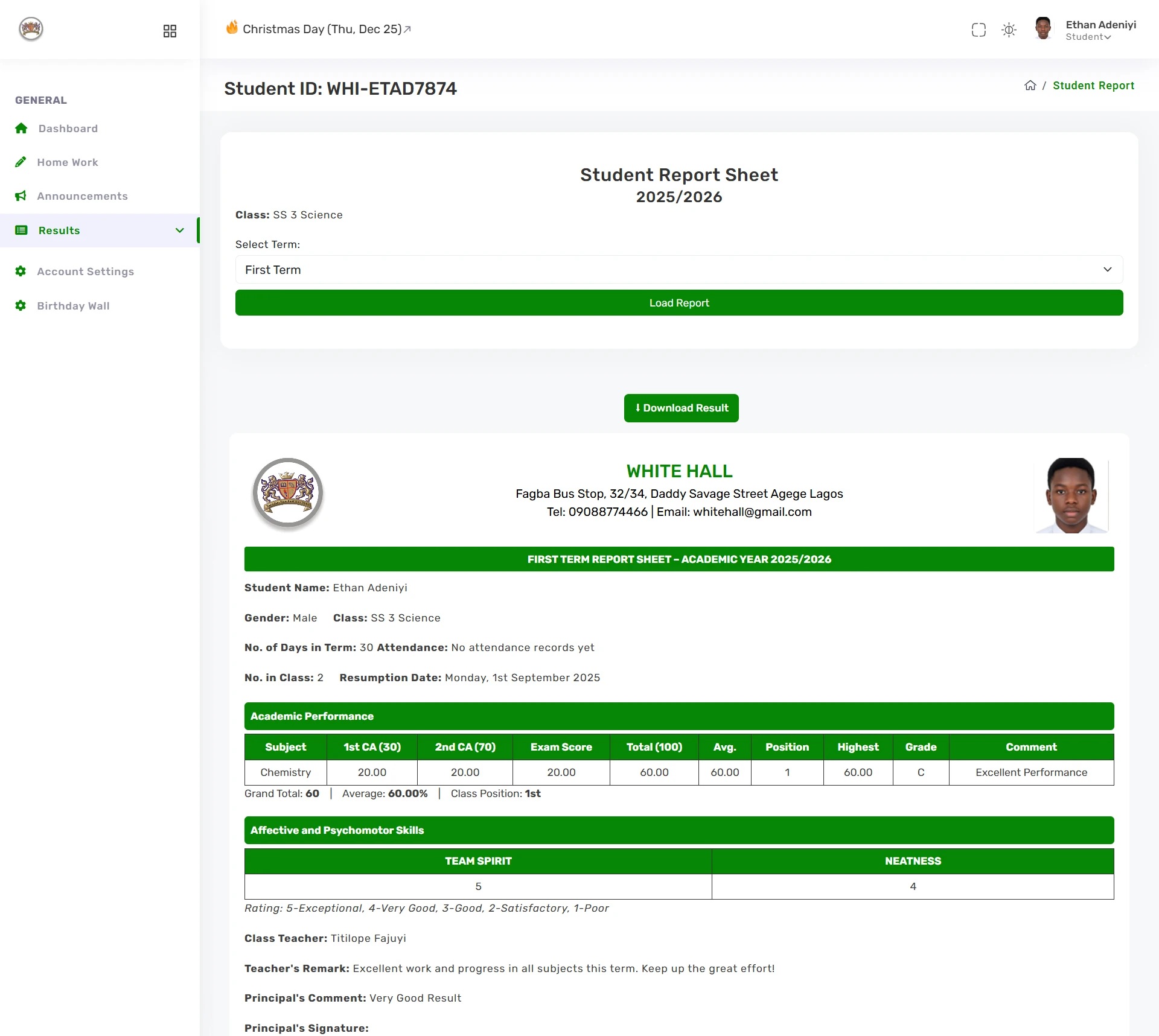Viewport: 1159px width, 1036px height.
Task: Click the student photo on the report sheet
Action: point(1071,495)
